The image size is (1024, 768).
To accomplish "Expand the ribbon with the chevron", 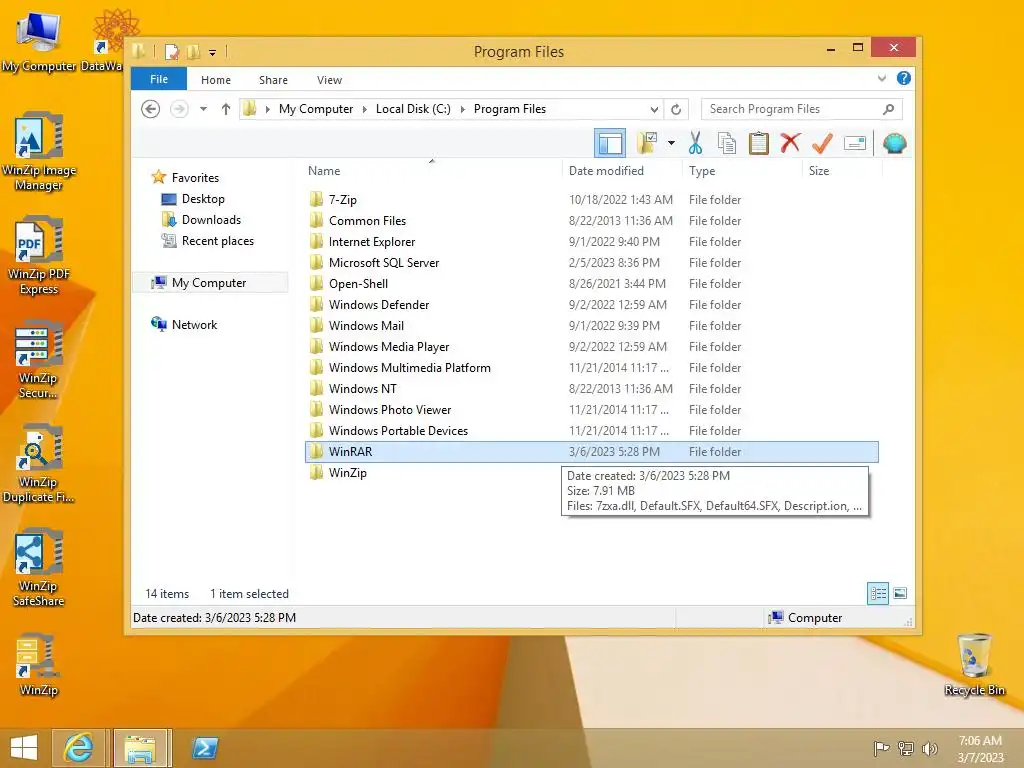I will [x=882, y=78].
